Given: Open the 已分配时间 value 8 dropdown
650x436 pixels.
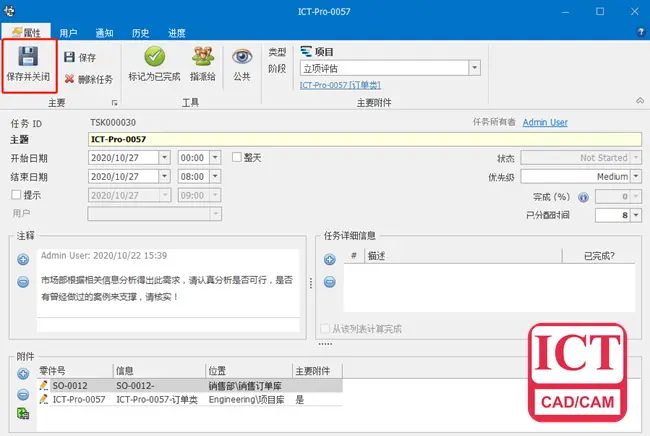Looking at the screenshot, I should 636,215.
